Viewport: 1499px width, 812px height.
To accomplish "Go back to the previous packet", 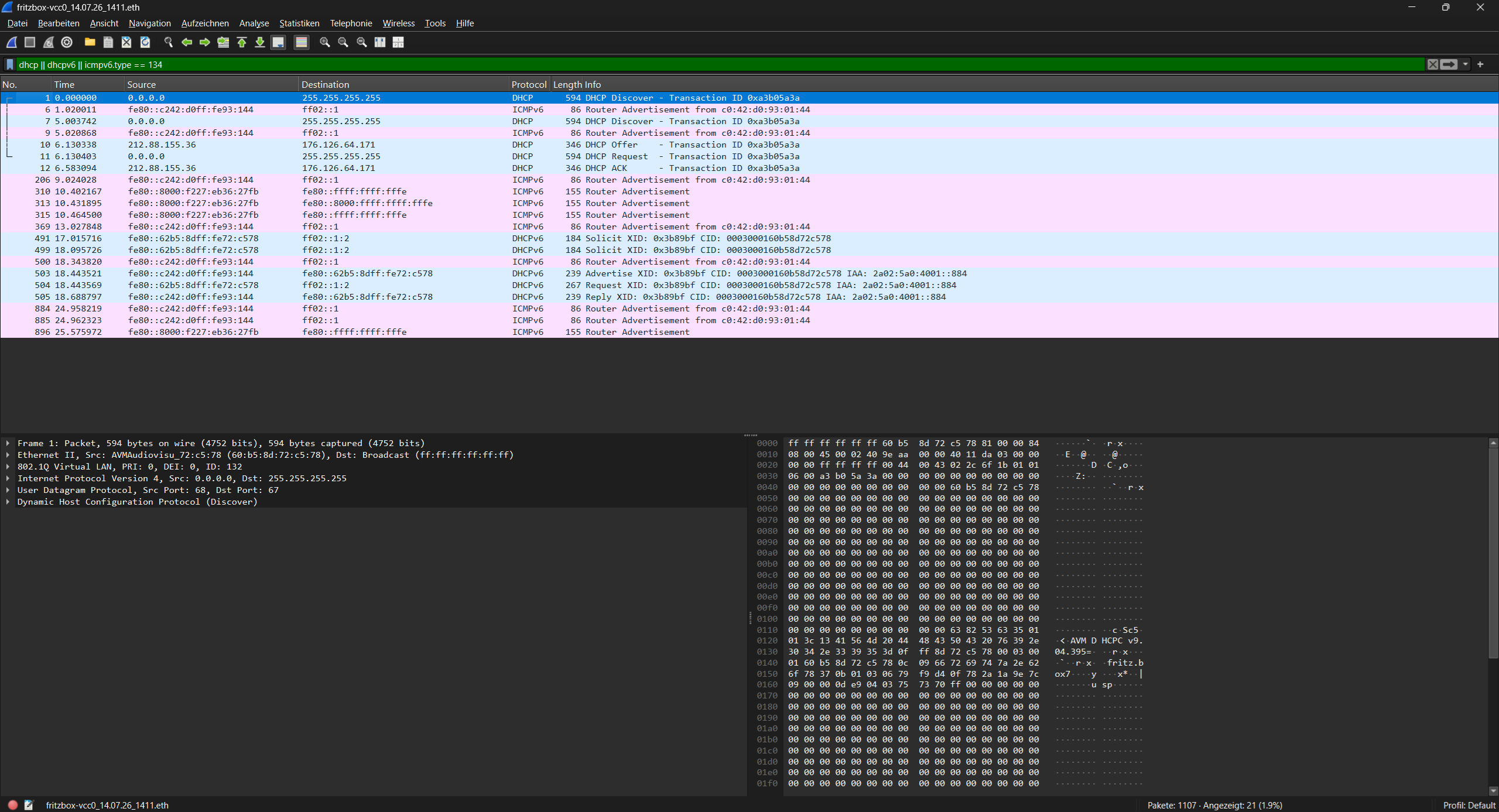I will click(x=187, y=42).
